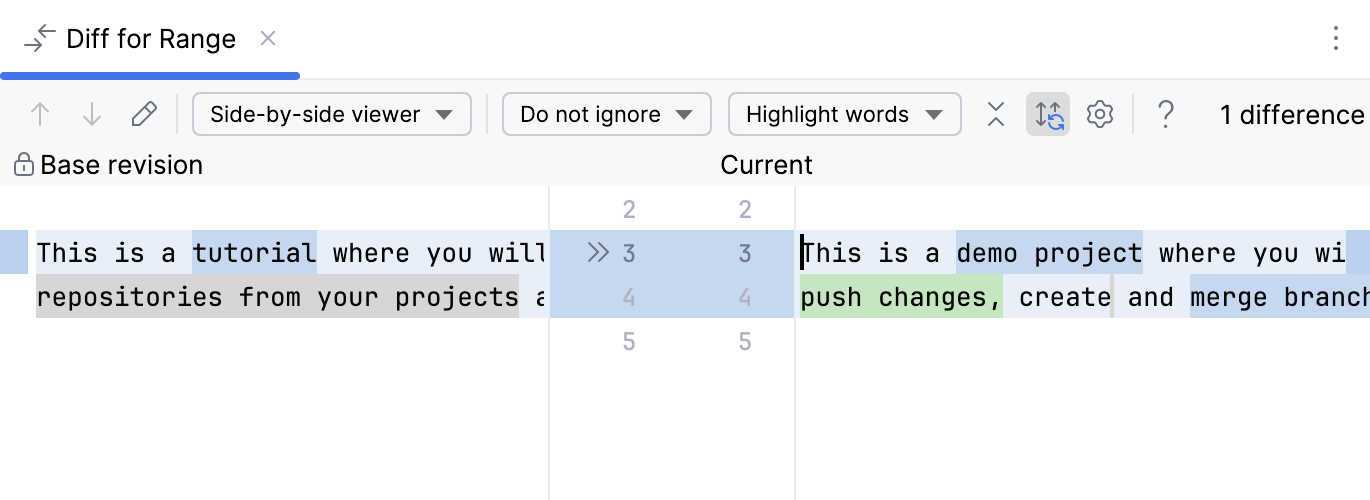Select the Diff for Range tab

tap(150, 39)
